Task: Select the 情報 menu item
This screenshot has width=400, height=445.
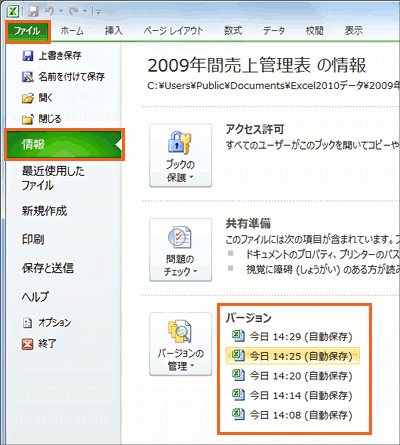Action: click(64, 144)
